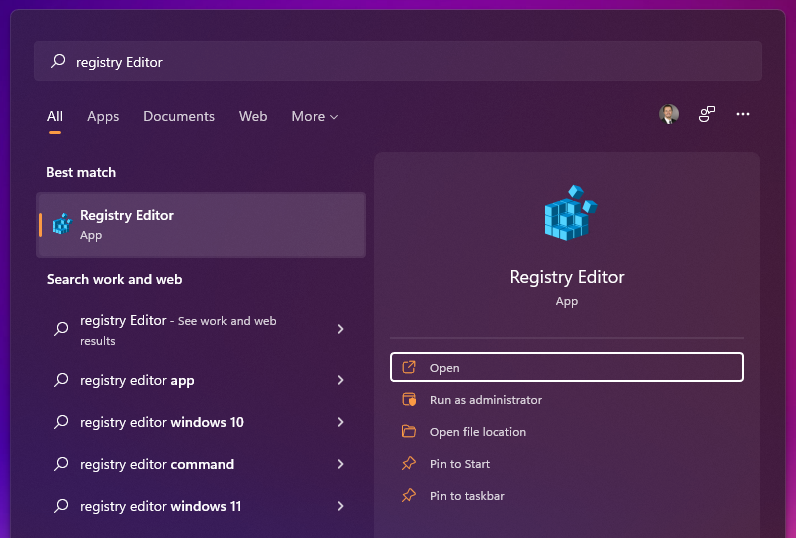Choose Pin to taskbar
The height and width of the screenshot is (538, 796).
click(x=567, y=495)
